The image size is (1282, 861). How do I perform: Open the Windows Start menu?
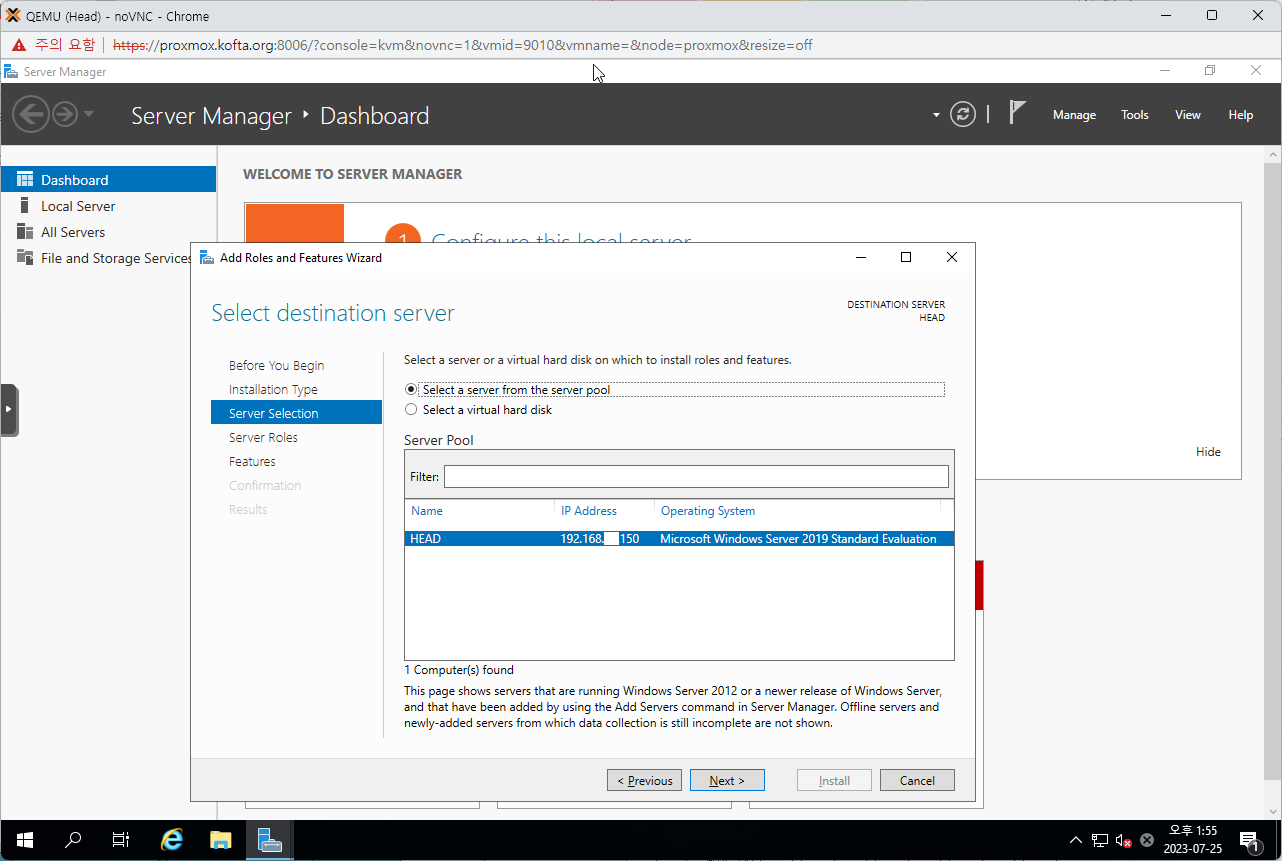(24, 840)
